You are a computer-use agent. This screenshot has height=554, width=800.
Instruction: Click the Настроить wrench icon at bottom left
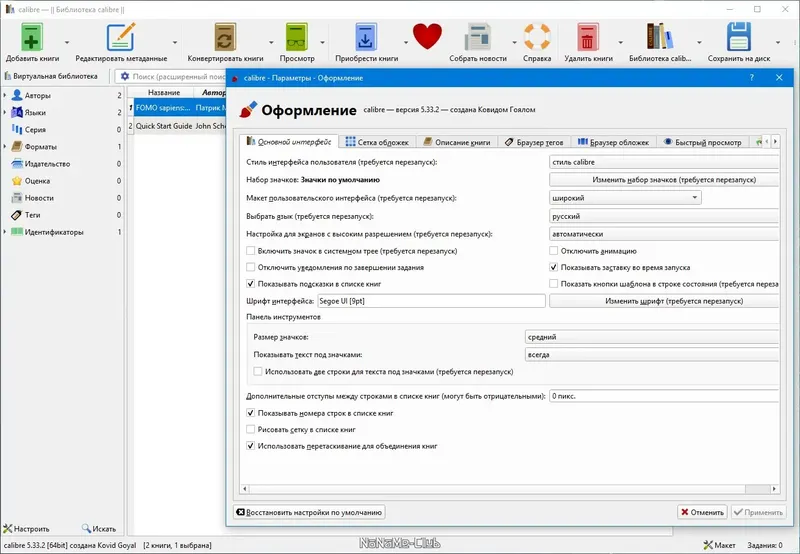[8, 528]
